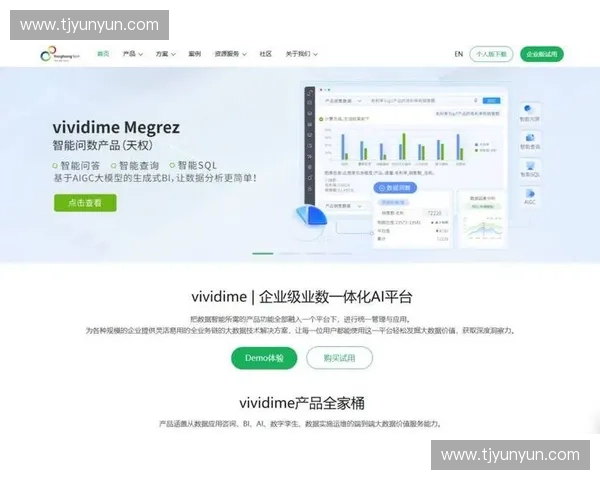Click the 智能SQL bullet text in banner

coord(197,165)
